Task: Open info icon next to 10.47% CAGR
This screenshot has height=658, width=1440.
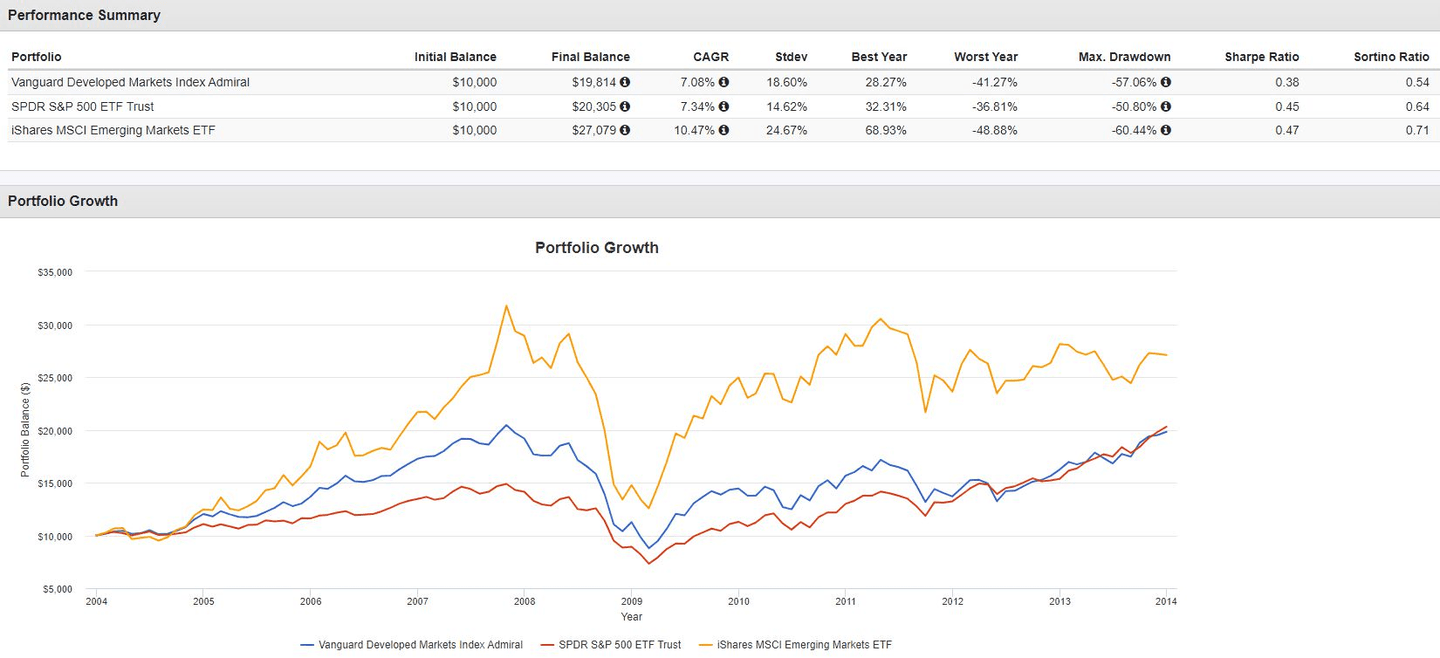Action: pos(724,130)
